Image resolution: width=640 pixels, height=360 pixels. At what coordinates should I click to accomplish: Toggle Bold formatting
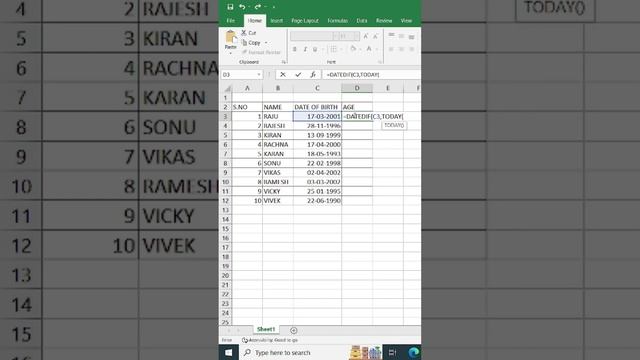click(294, 49)
